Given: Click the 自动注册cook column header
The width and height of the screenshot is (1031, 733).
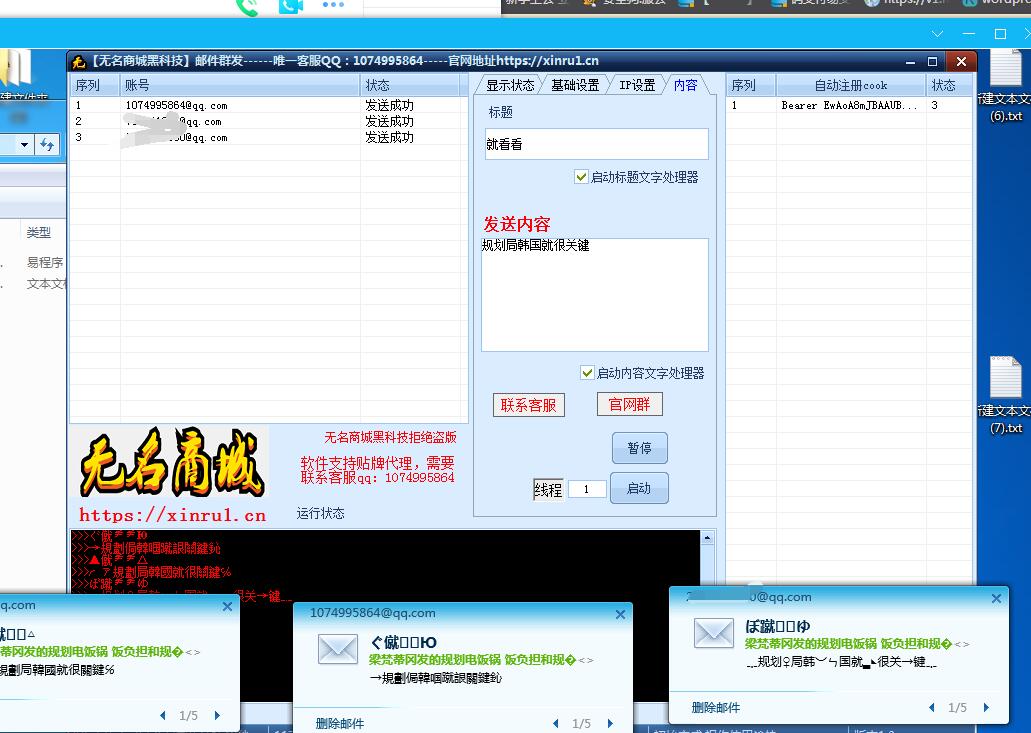Looking at the screenshot, I should pyautogui.click(x=851, y=85).
